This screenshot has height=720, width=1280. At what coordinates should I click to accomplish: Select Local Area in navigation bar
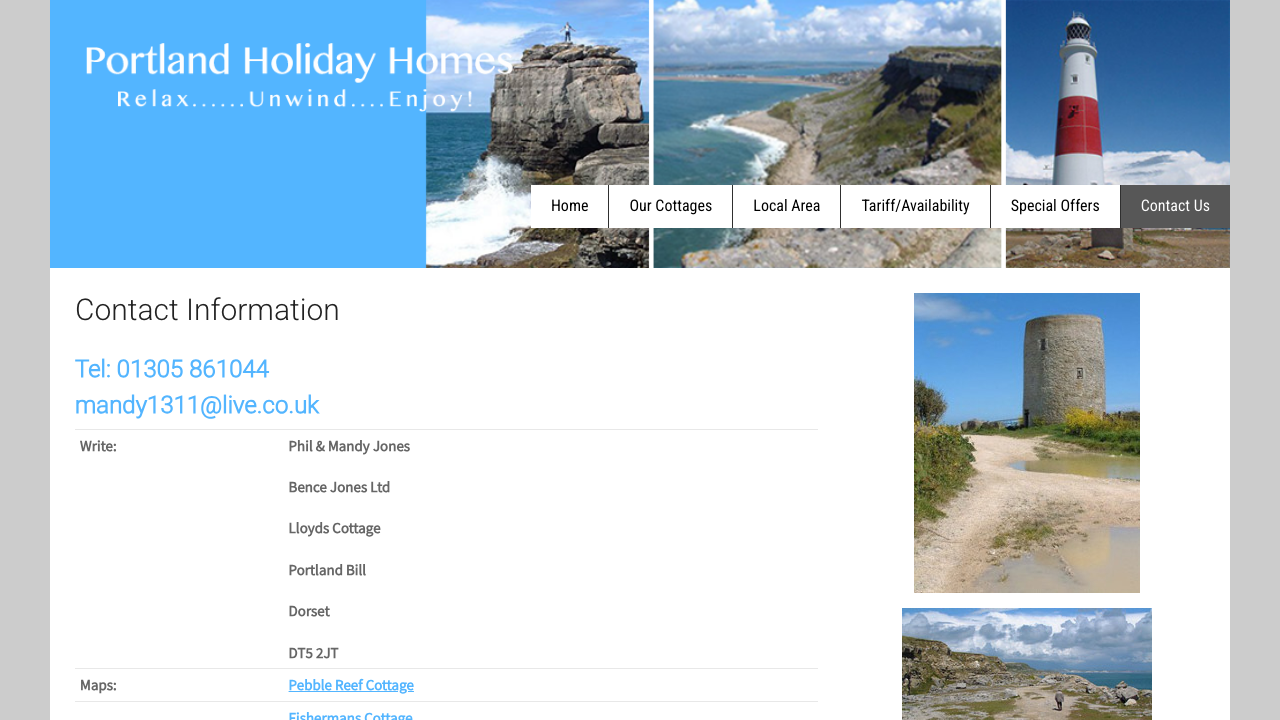(x=786, y=206)
